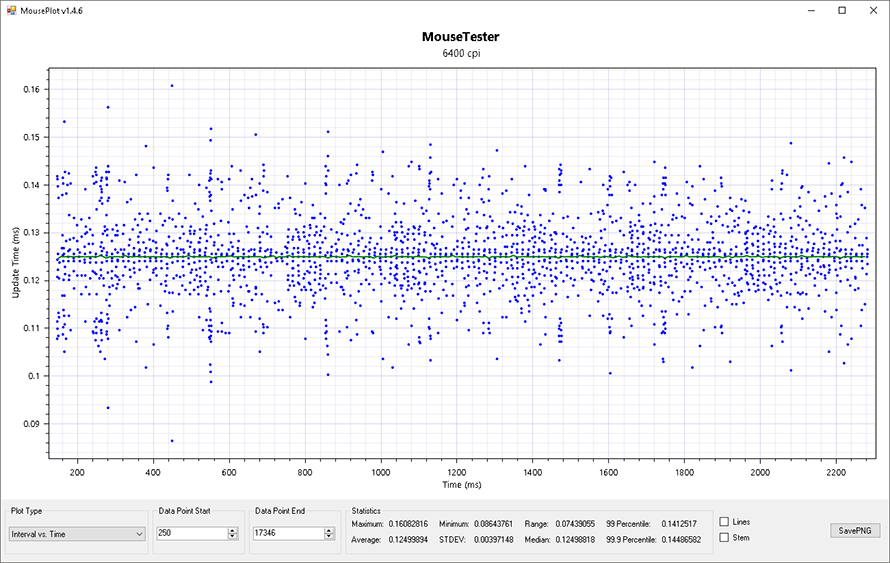
Task: Click the 0.09 y-axis tick label
Action: tap(31, 424)
